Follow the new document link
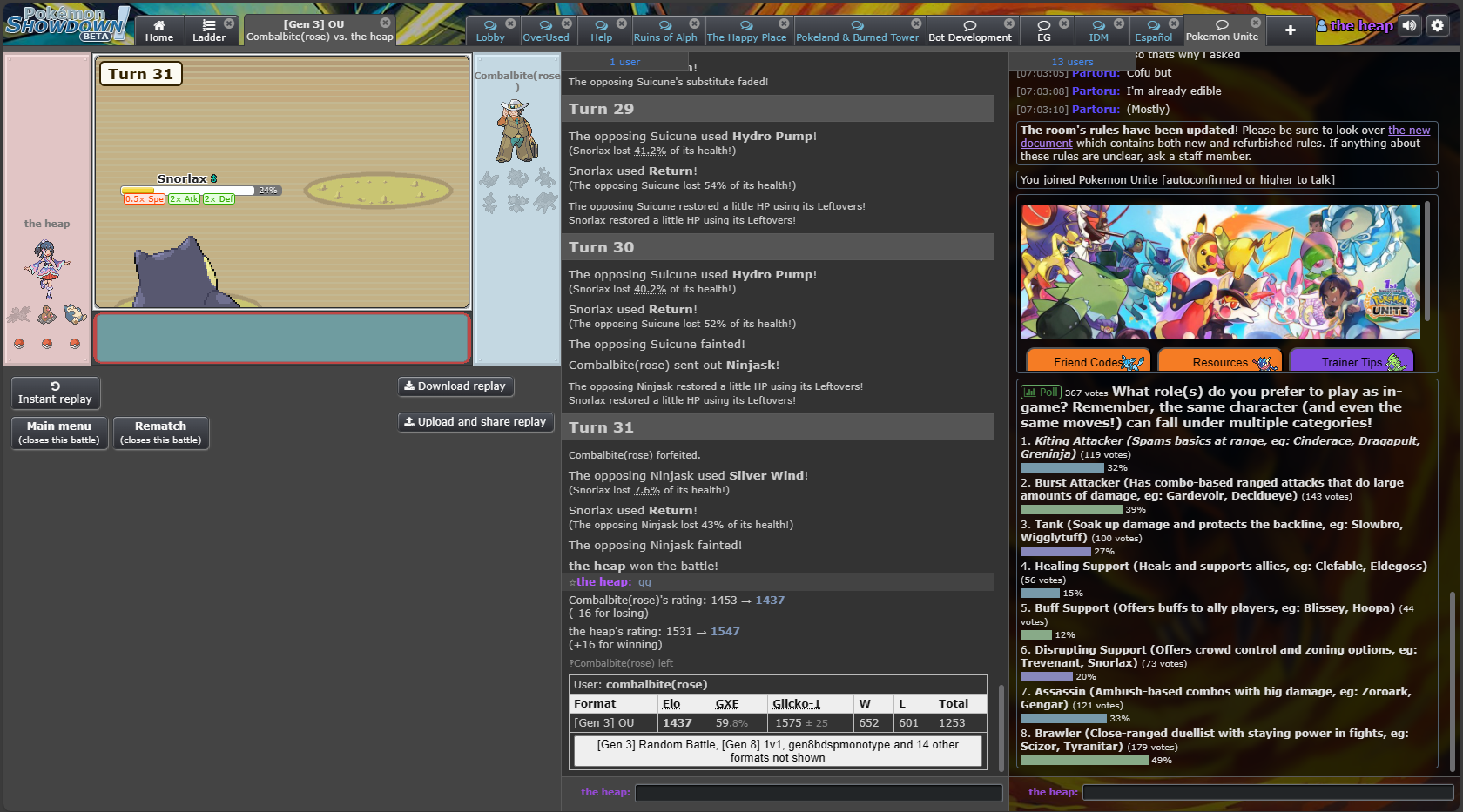This screenshot has height=812, width=1463. coord(1225,137)
